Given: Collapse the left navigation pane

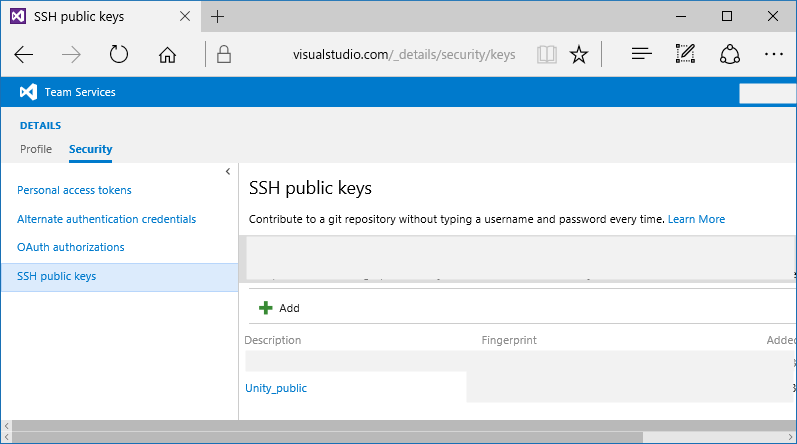Looking at the screenshot, I should (228, 172).
